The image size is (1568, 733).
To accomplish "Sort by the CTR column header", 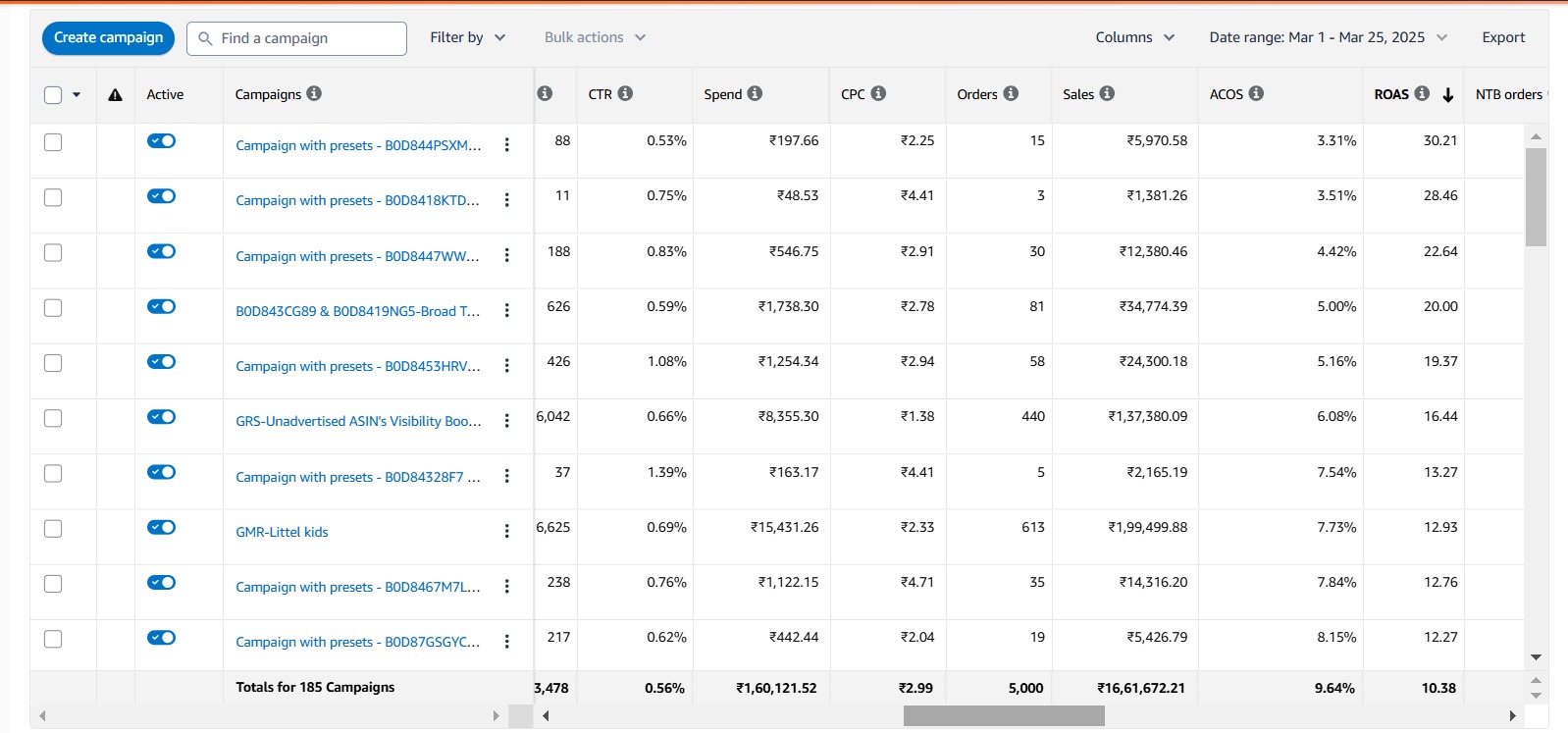I will (x=600, y=94).
